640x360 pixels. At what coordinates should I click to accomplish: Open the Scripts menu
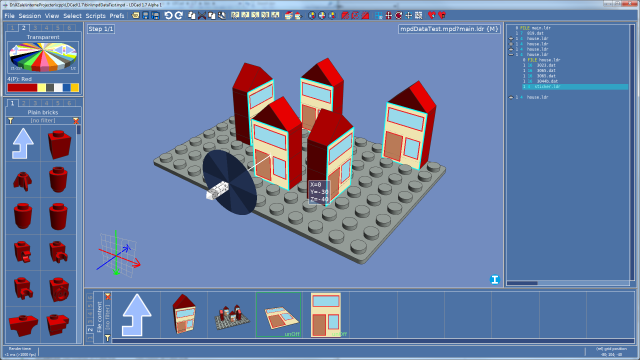point(96,16)
